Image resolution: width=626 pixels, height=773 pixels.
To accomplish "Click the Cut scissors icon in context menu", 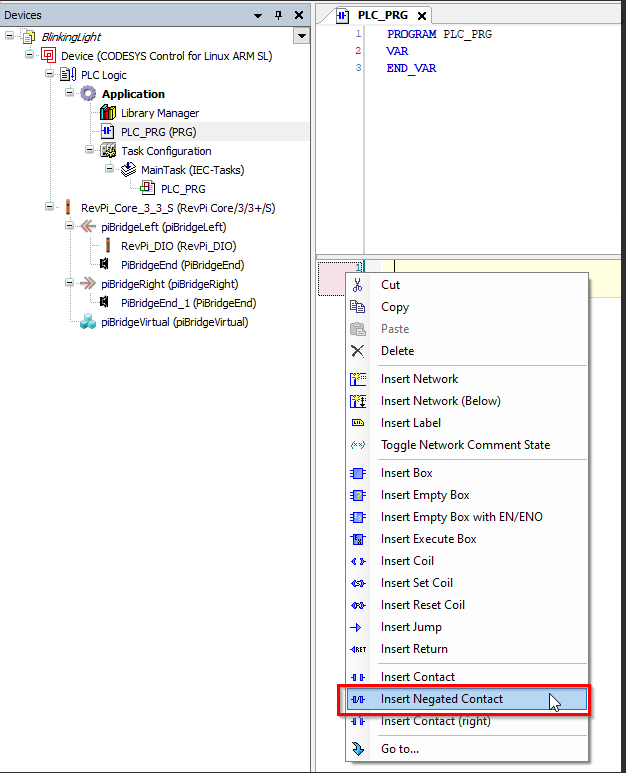I will click(358, 285).
